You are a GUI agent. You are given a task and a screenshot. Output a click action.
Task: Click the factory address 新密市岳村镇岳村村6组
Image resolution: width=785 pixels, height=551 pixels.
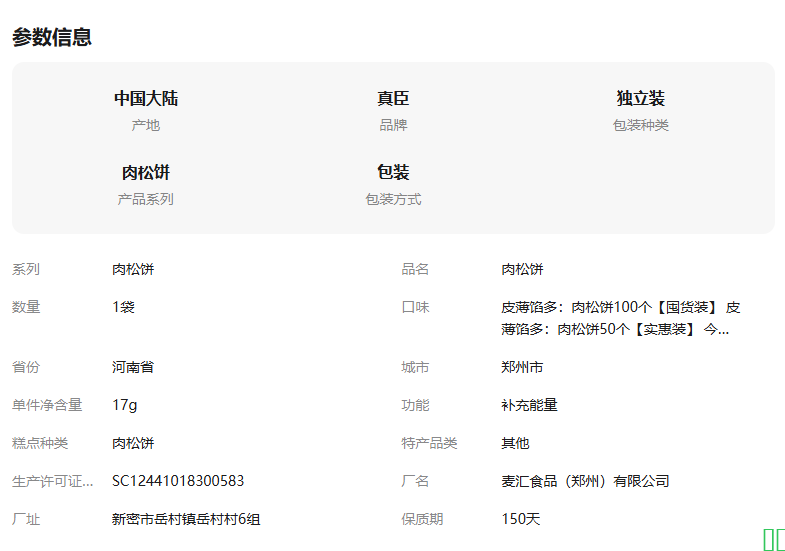coord(186,519)
